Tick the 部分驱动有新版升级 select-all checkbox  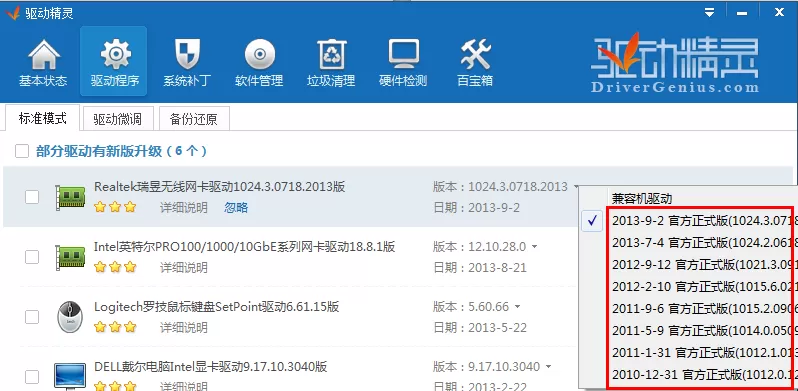click(22, 151)
